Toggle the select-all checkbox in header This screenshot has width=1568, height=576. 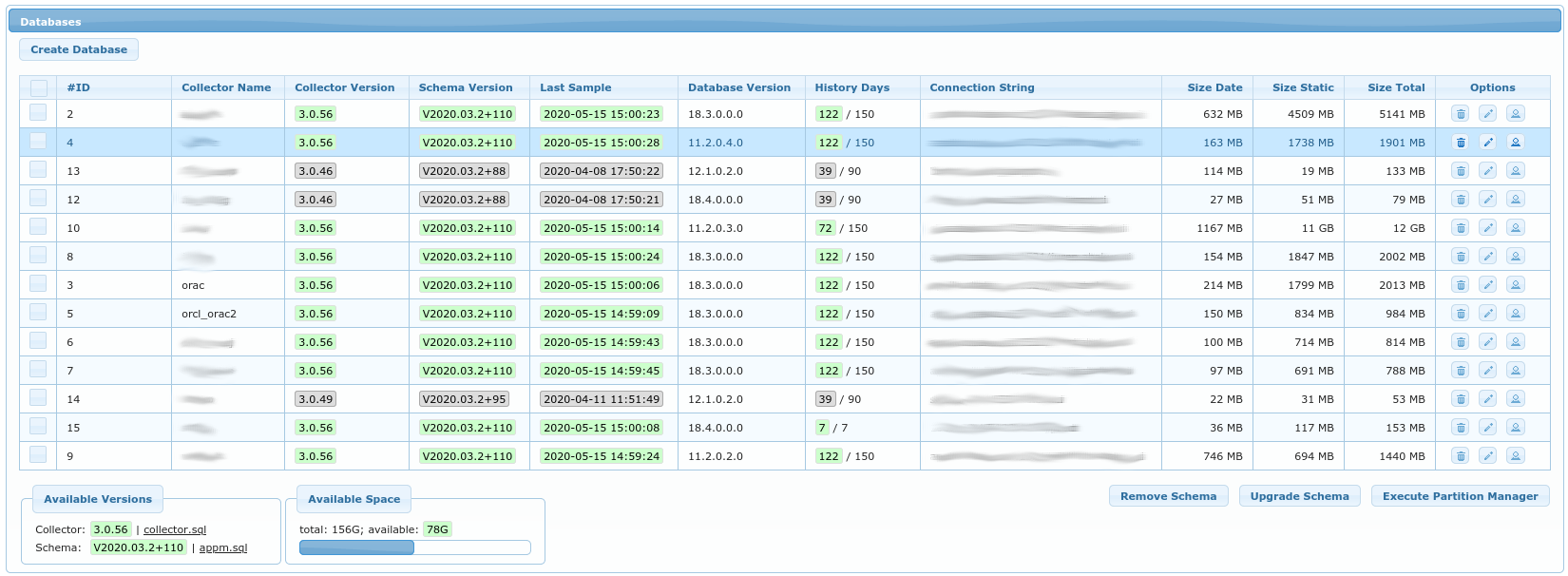38,87
